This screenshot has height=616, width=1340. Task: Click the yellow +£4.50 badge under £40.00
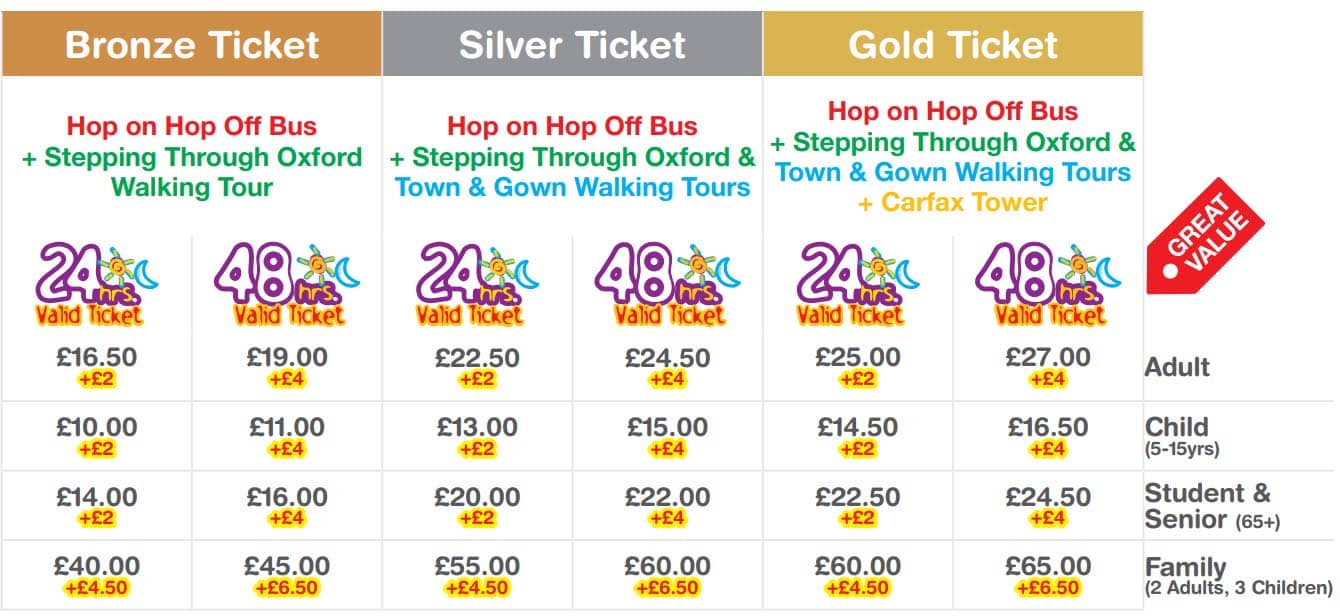pyautogui.click(x=97, y=588)
